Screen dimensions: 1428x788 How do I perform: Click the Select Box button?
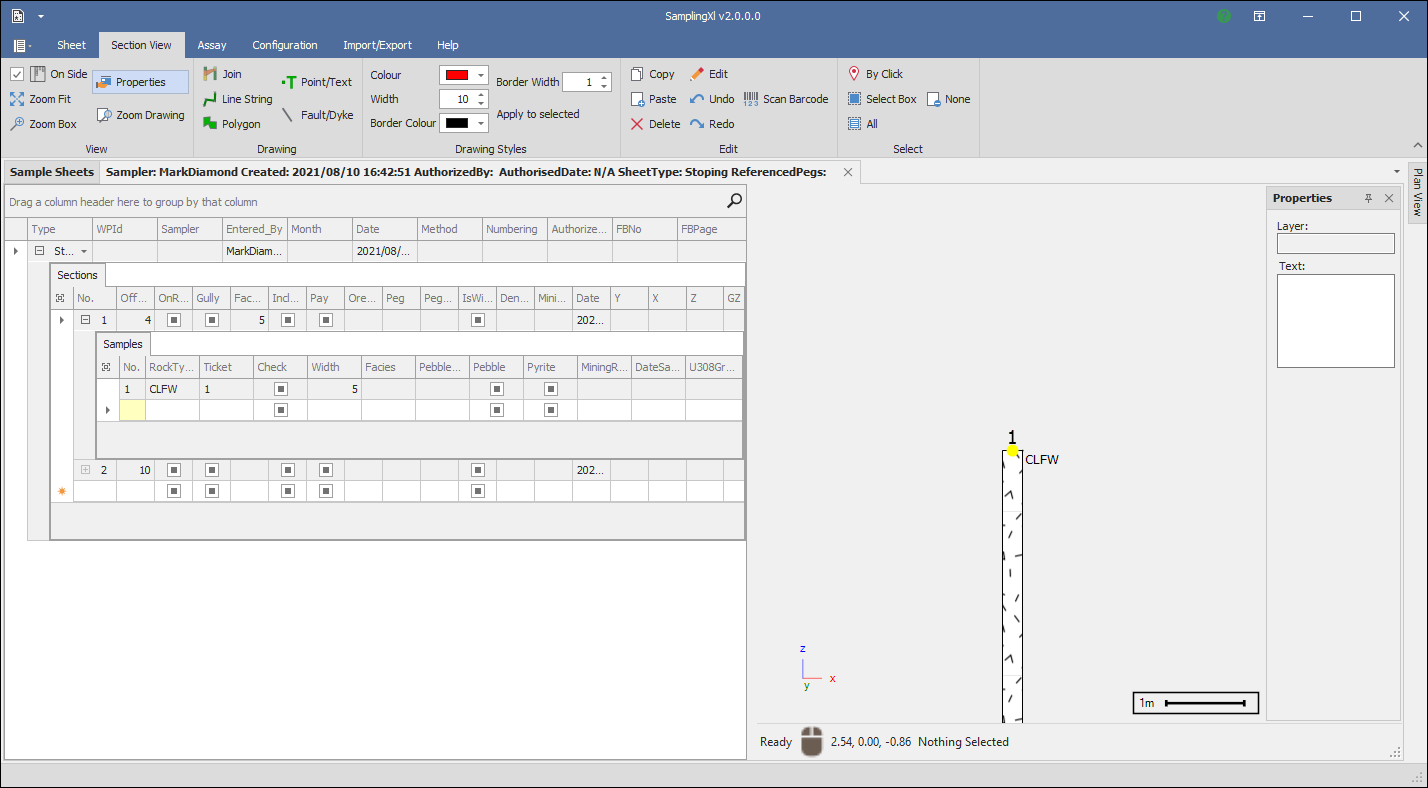pyautogui.click(x=882, y=99)
